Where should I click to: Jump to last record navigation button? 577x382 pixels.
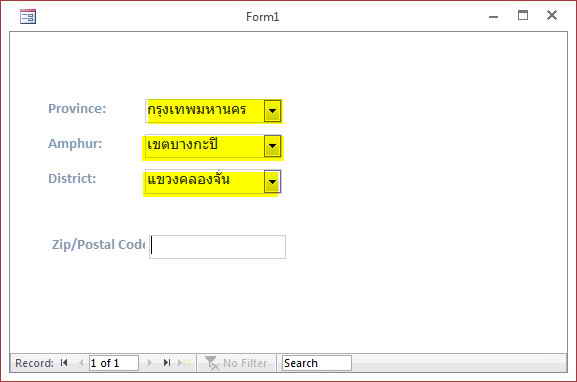point(166,363)
